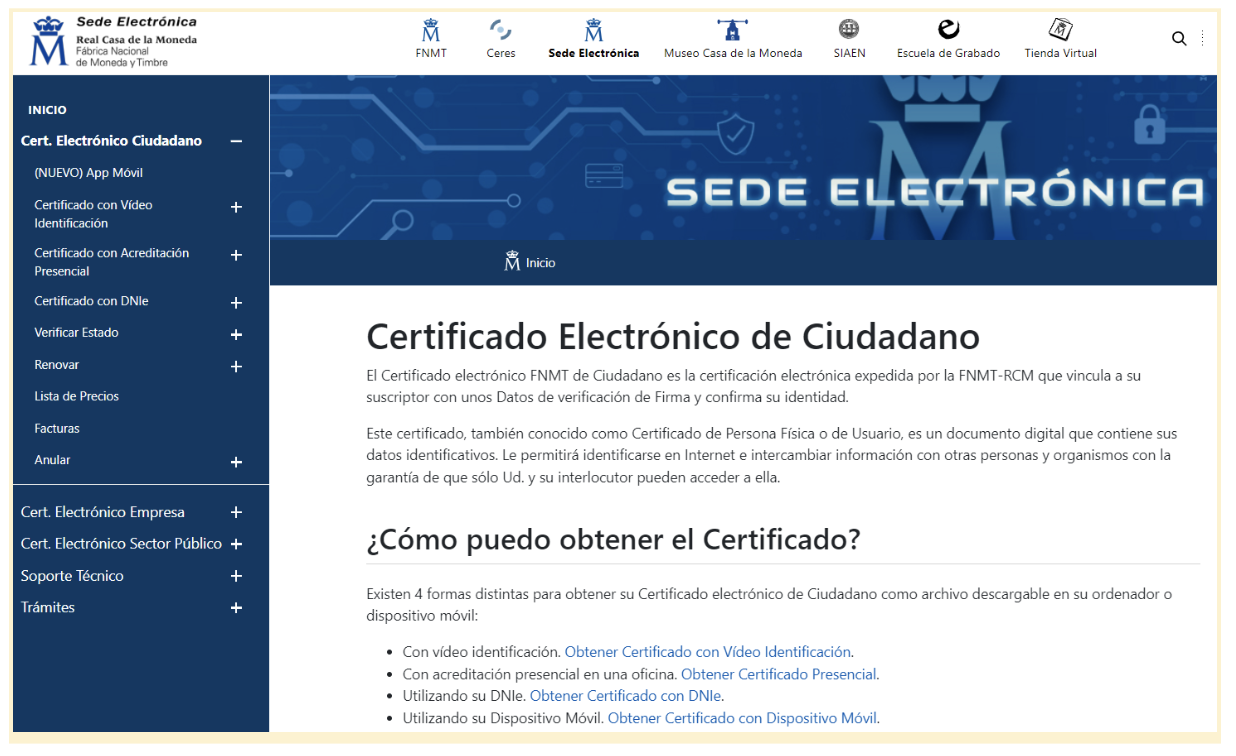Expand the Renovar submenu
1236x756 pixels.
pyautogui.click(x=236, y=366)
